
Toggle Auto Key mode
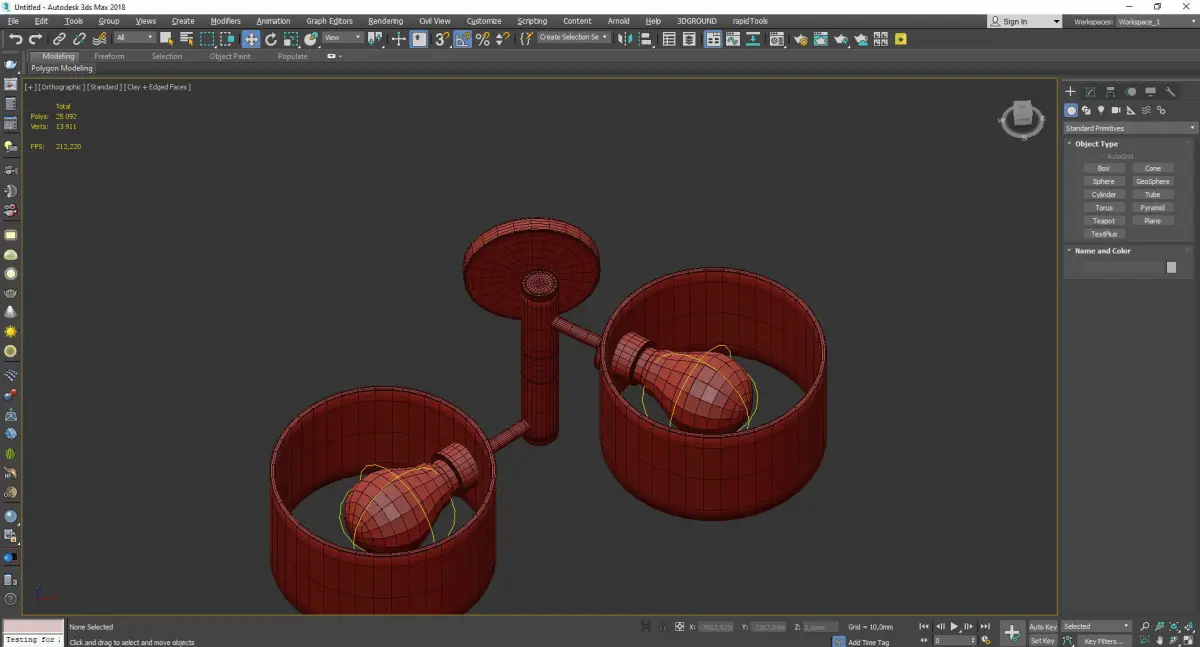[x=1043, y=627]
